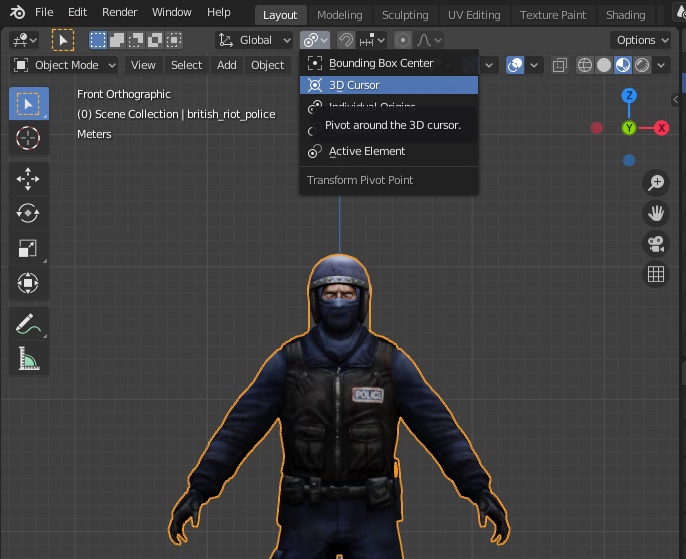Set selection mode to subtract

tap(136, 40)
